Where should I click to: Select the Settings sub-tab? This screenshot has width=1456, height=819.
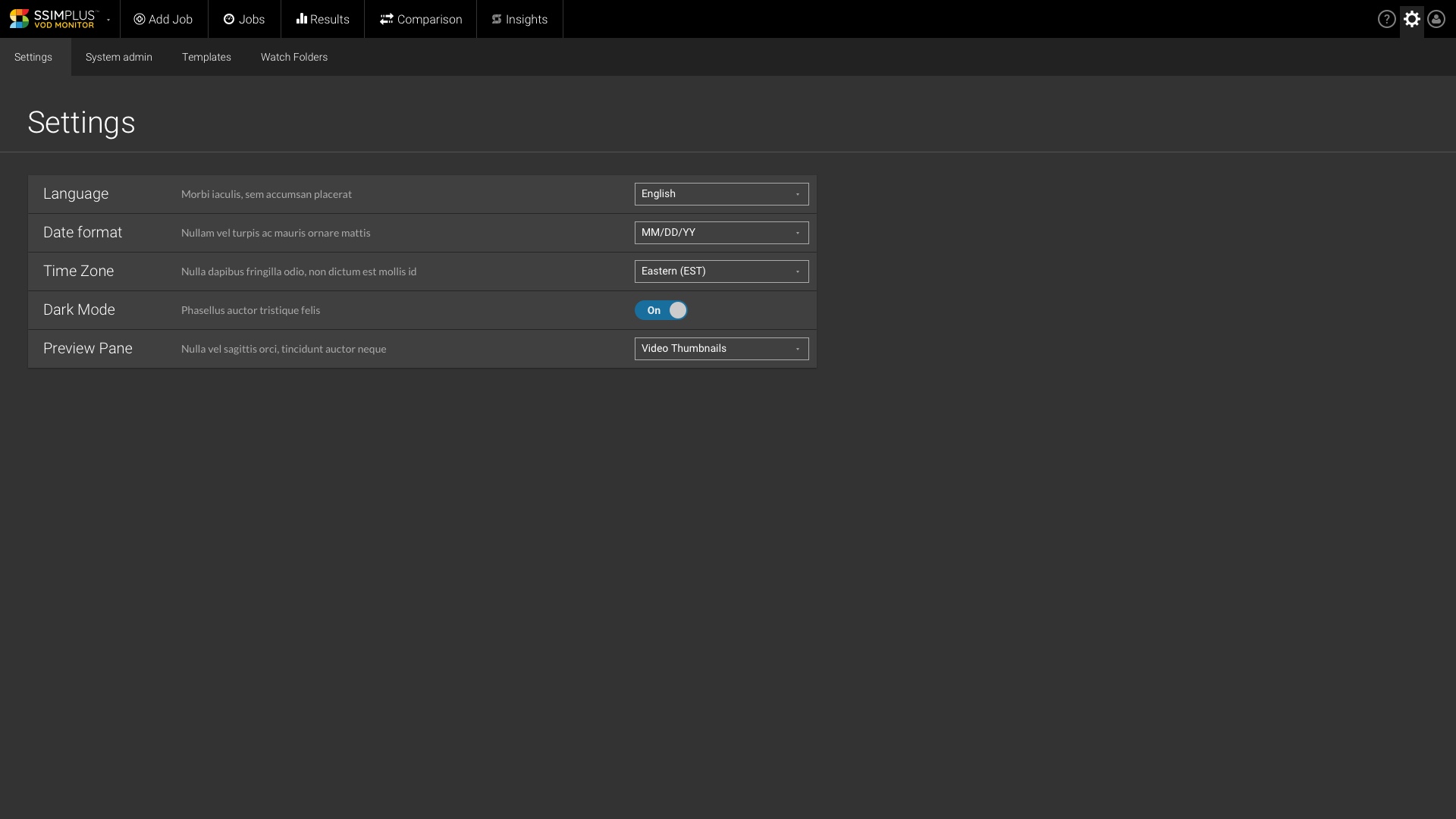point(33,57)
